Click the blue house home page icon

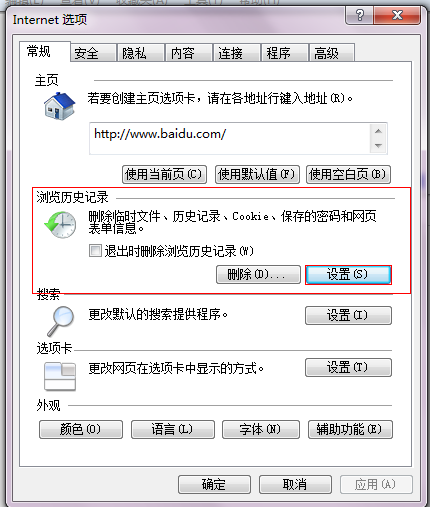[60, 106]
